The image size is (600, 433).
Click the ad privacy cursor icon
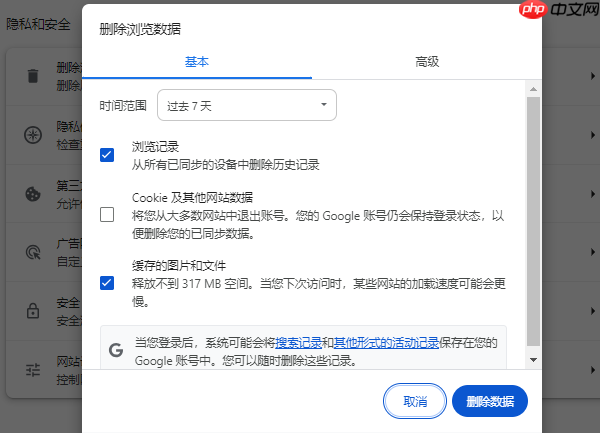pyautogui.click(x=33, y=253)
